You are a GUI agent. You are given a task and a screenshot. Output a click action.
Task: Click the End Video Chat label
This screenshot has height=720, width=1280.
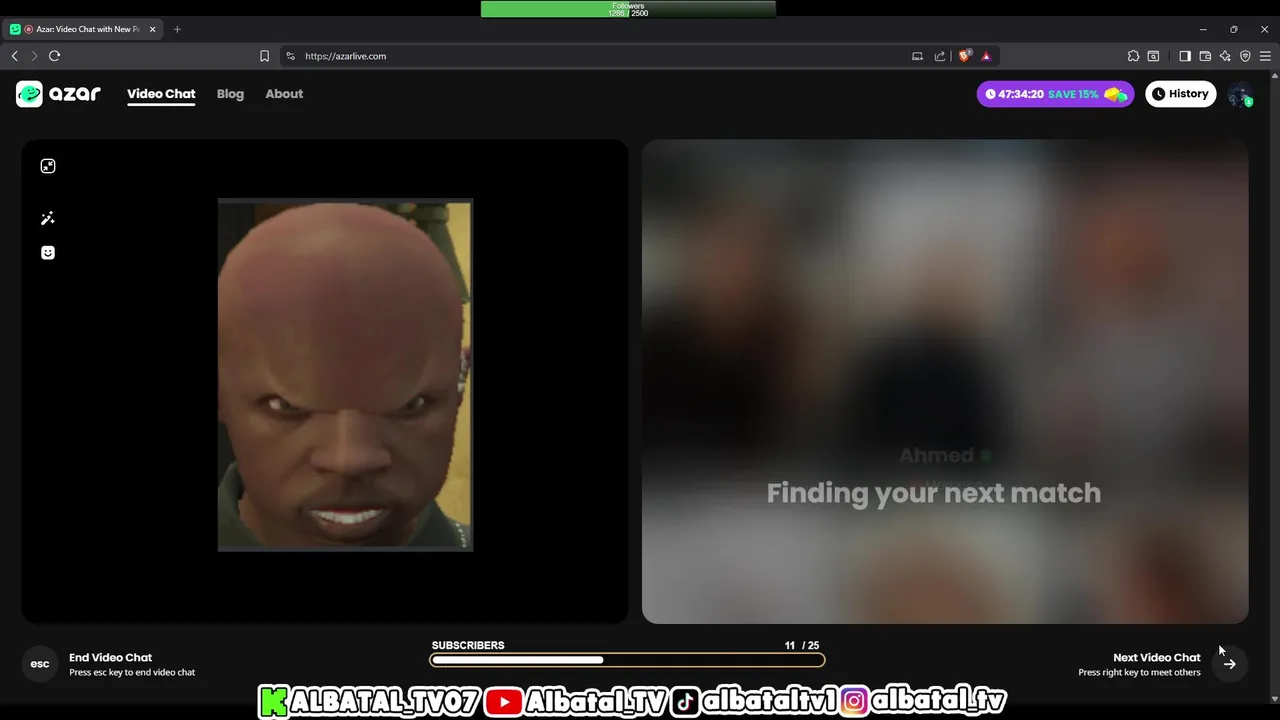click(x=110, y=657)
